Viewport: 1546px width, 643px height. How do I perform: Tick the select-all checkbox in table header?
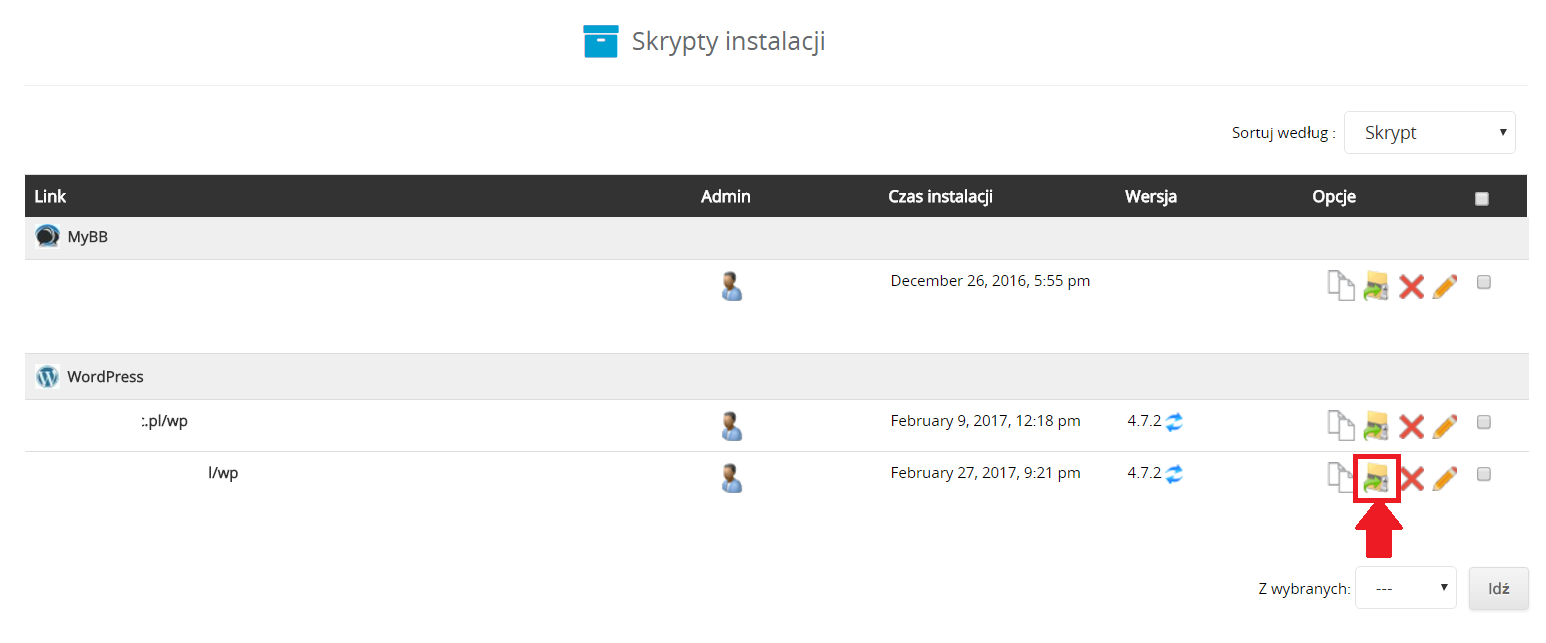pos(1482,198)
